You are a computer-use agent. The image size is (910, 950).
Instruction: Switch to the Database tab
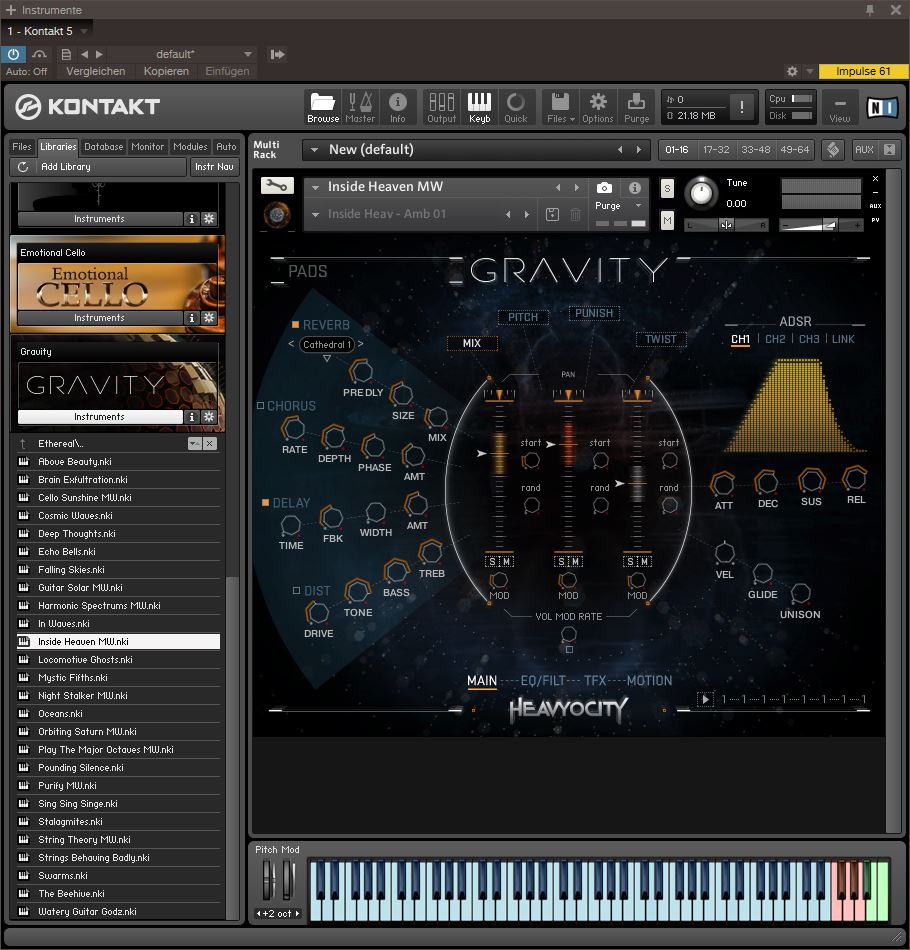[104, 147]
